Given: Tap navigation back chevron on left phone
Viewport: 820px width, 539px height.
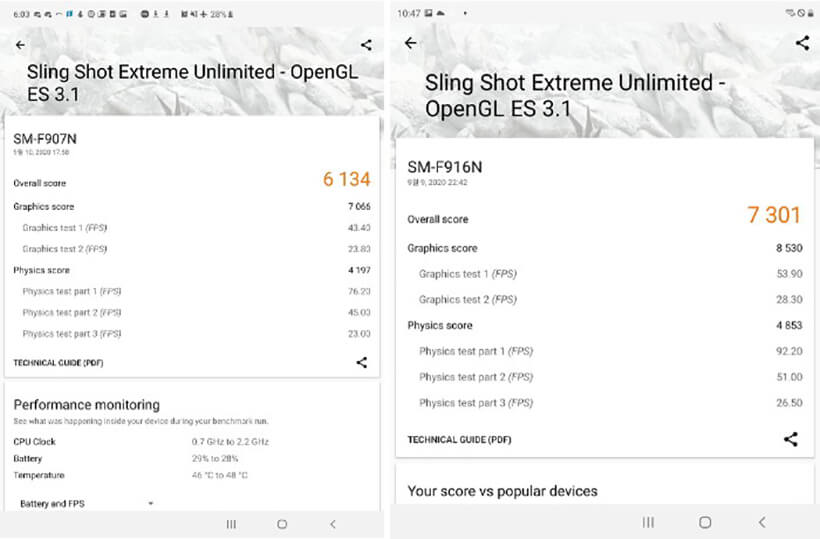Looking at the screenshot, I should tap(333, 524).
